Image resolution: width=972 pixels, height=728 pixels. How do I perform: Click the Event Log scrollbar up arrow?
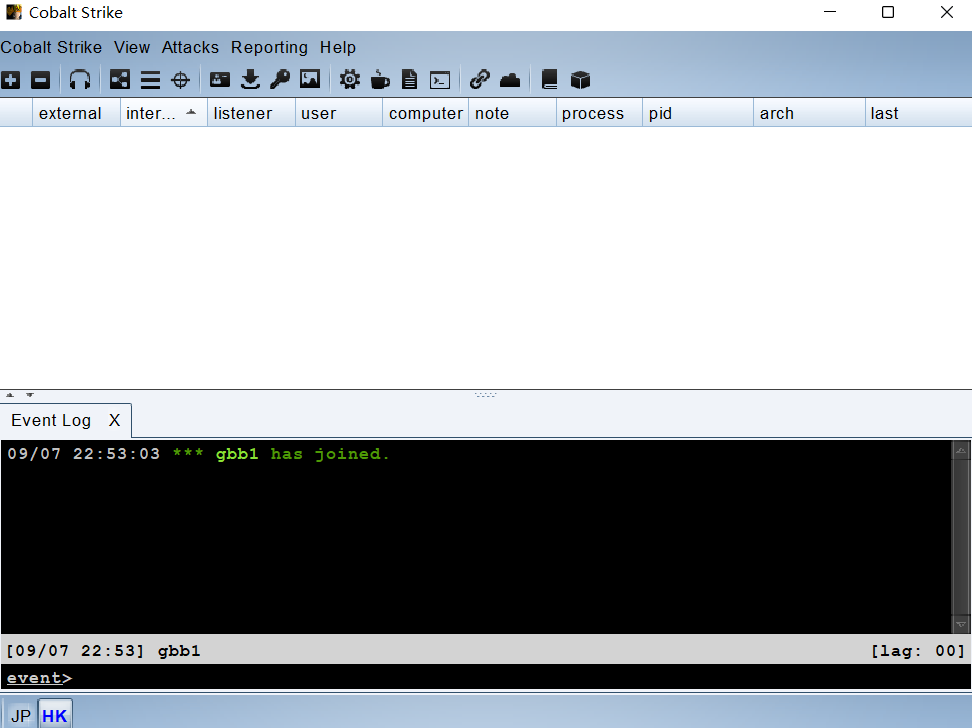coord(961,450)
